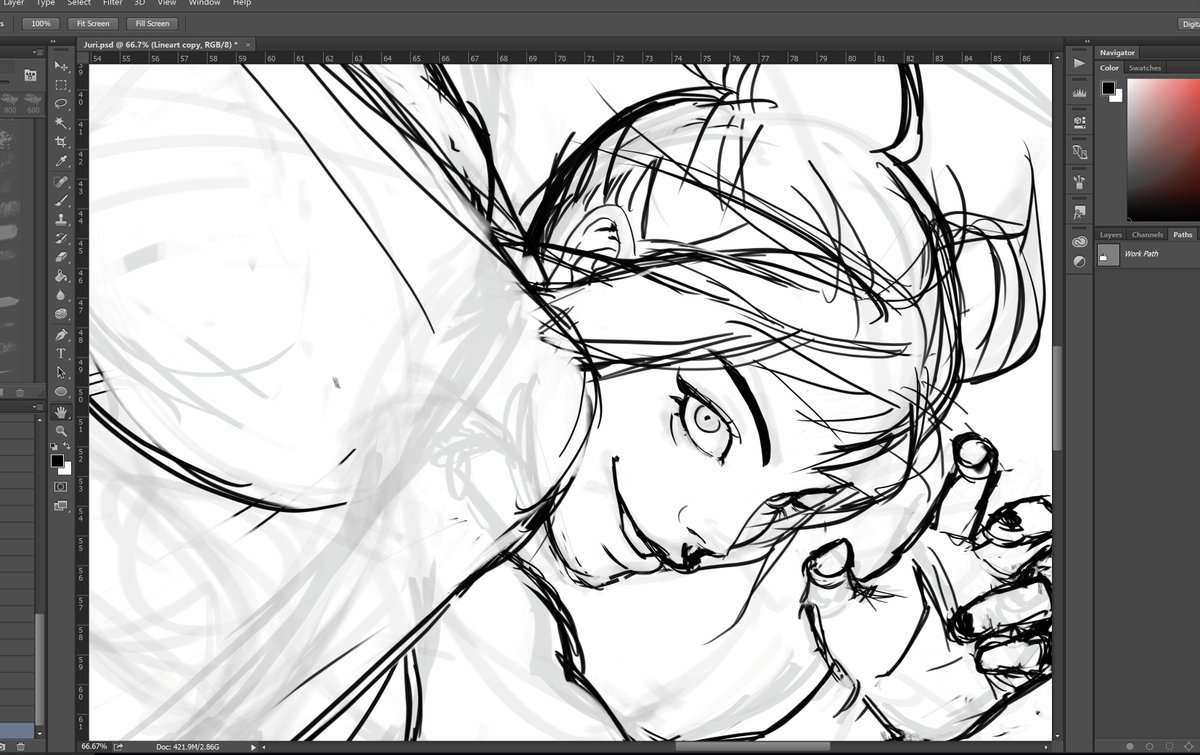The width and height of the screenshot is (1200, 755).
Task: Close the Juri.psd document tab
Action: (248, 44)
